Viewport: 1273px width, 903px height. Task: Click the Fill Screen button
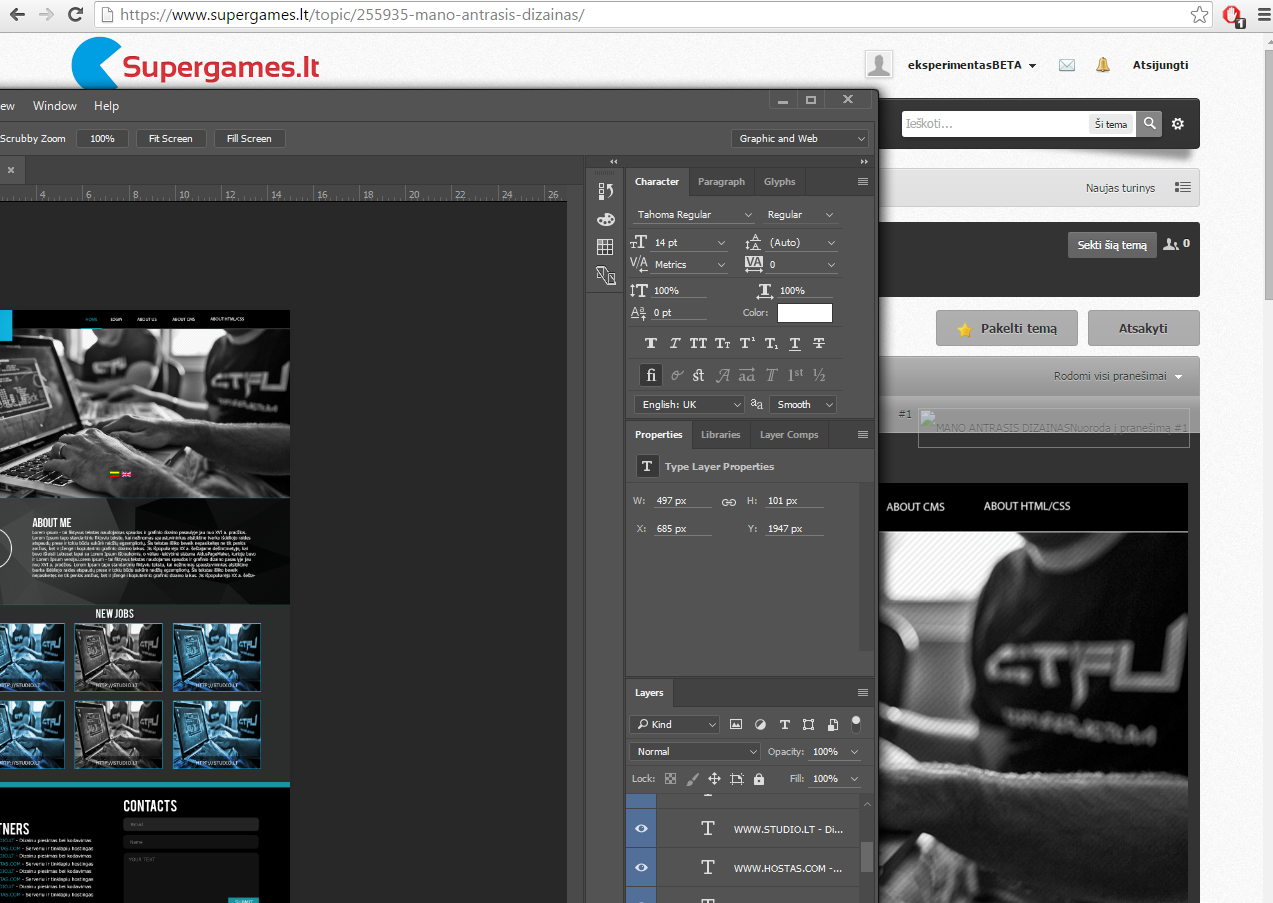click(x=249, y=139)
